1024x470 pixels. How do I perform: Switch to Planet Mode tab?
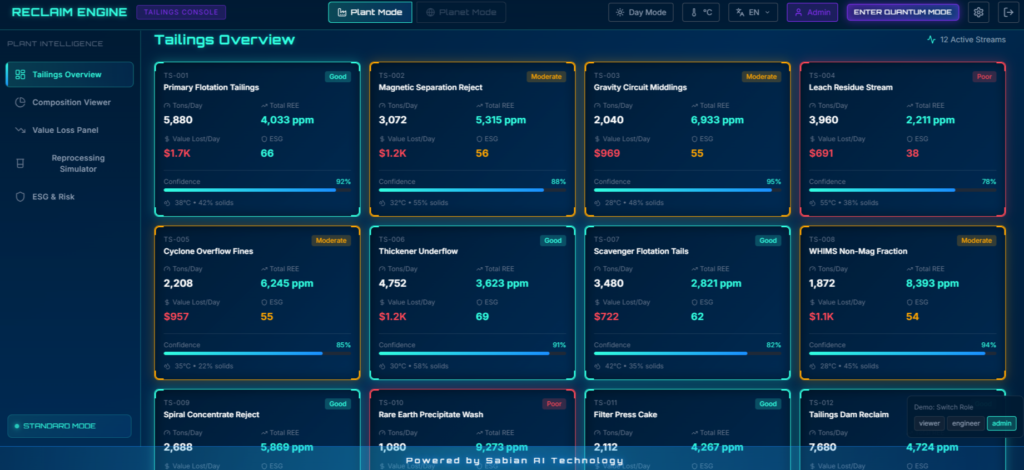tap(460, 13)
